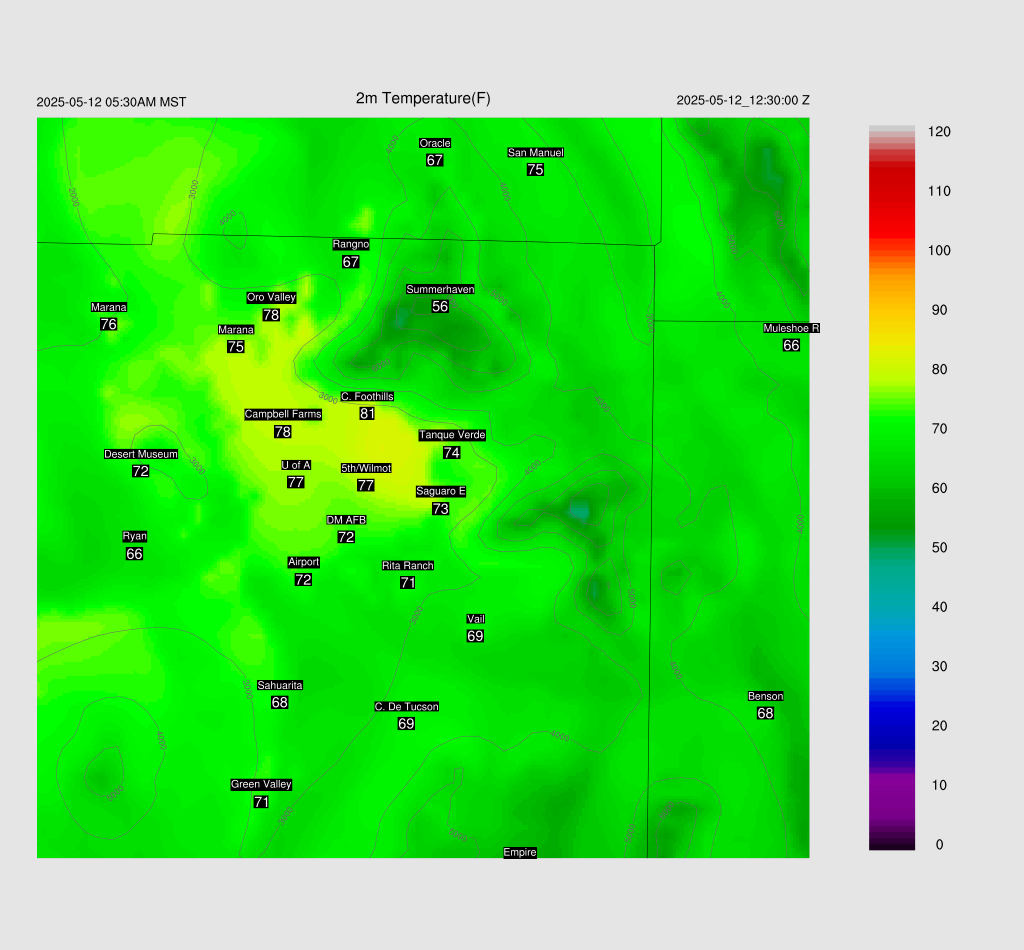Select the "U of A" station label
1024x950 pixels.
(296, 465)
